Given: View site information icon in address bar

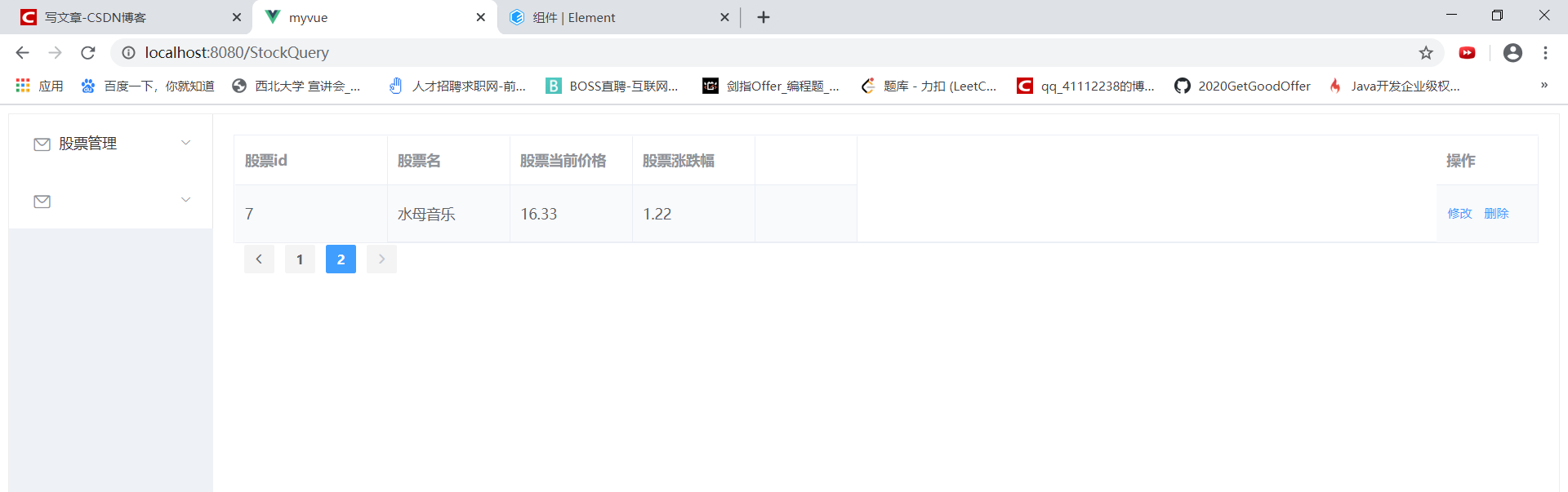Looking at the screenshot, I should tap(128, 53).
